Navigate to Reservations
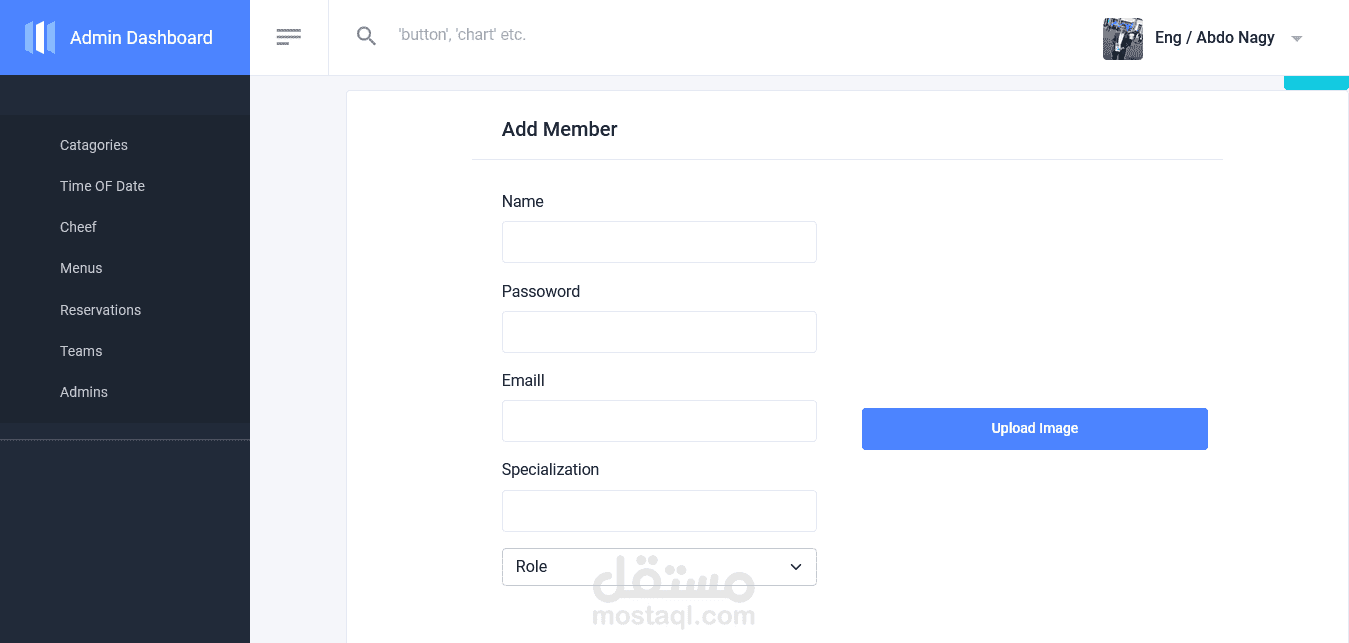Image resolution: width=1349 pixels, height=643 pixels. click(100, 310)
